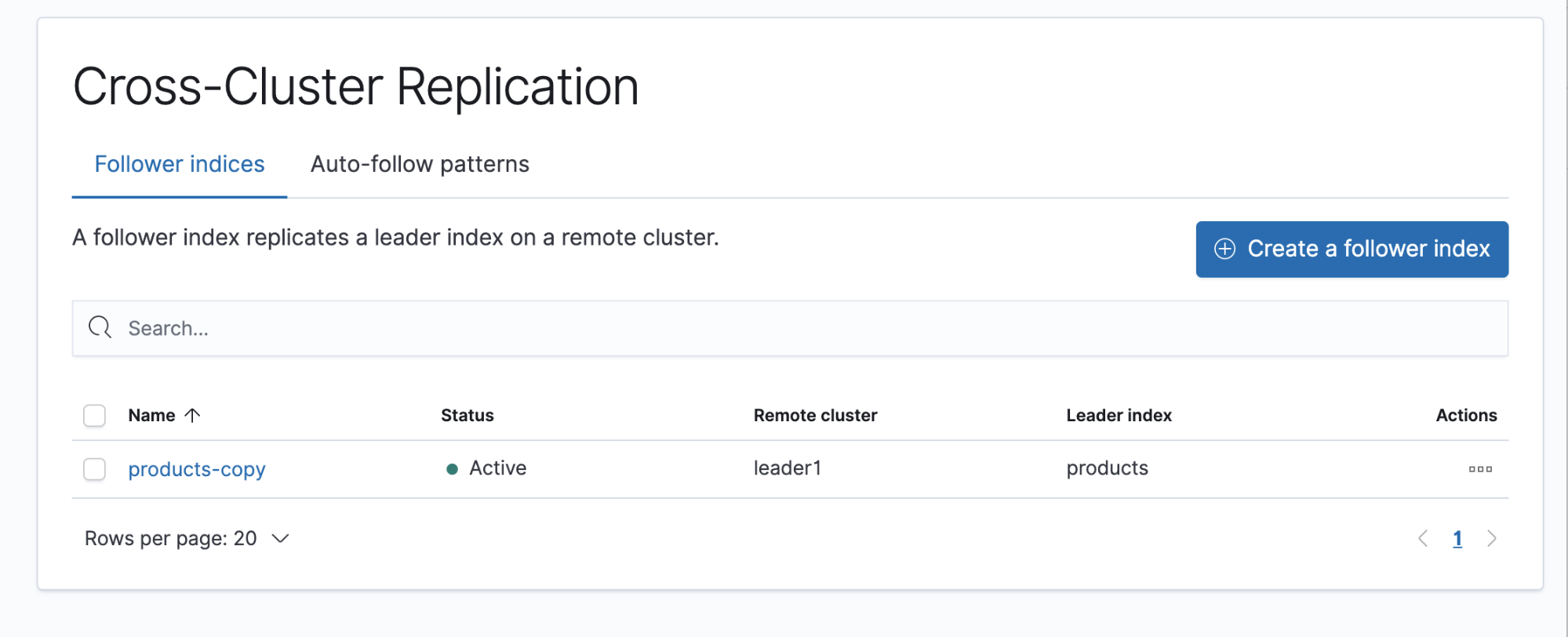Open the products-copy follower index link
The width and height of the screenshot is (1568, 637).
pyautogui.click(x=197, y=469)
